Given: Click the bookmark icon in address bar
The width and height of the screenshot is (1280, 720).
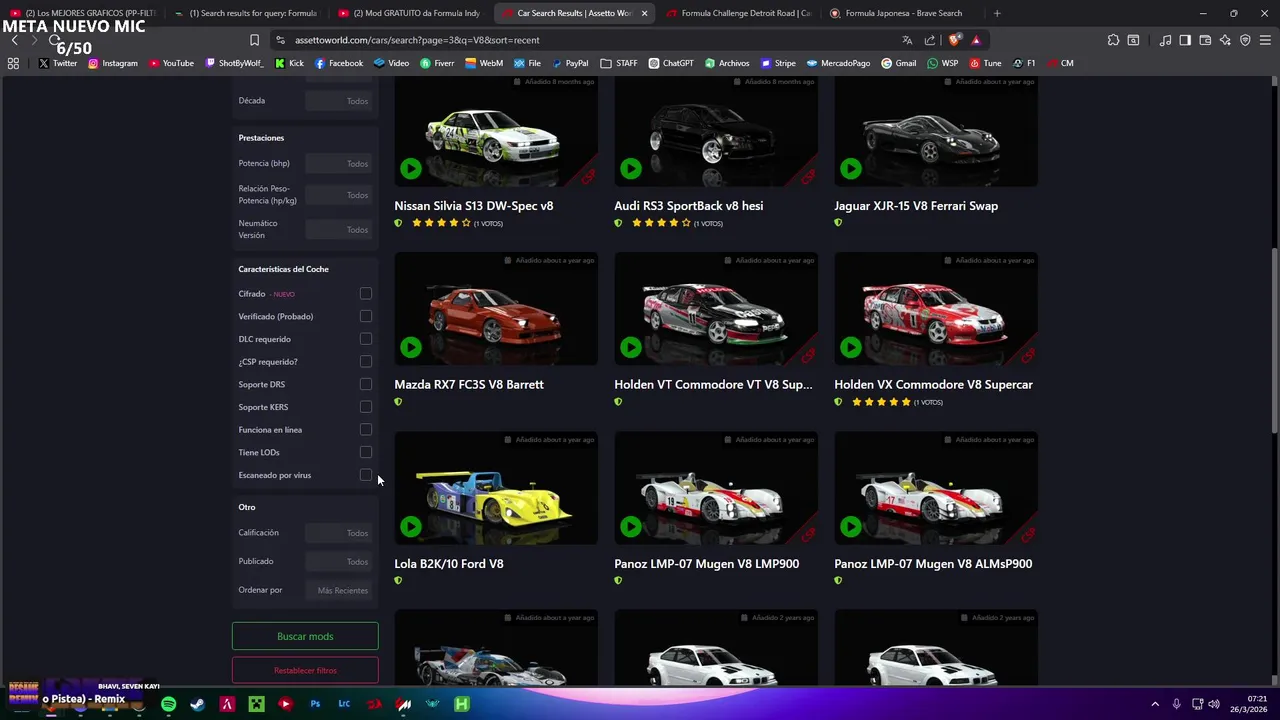Looking at the screenshot, I should point(254,40).
